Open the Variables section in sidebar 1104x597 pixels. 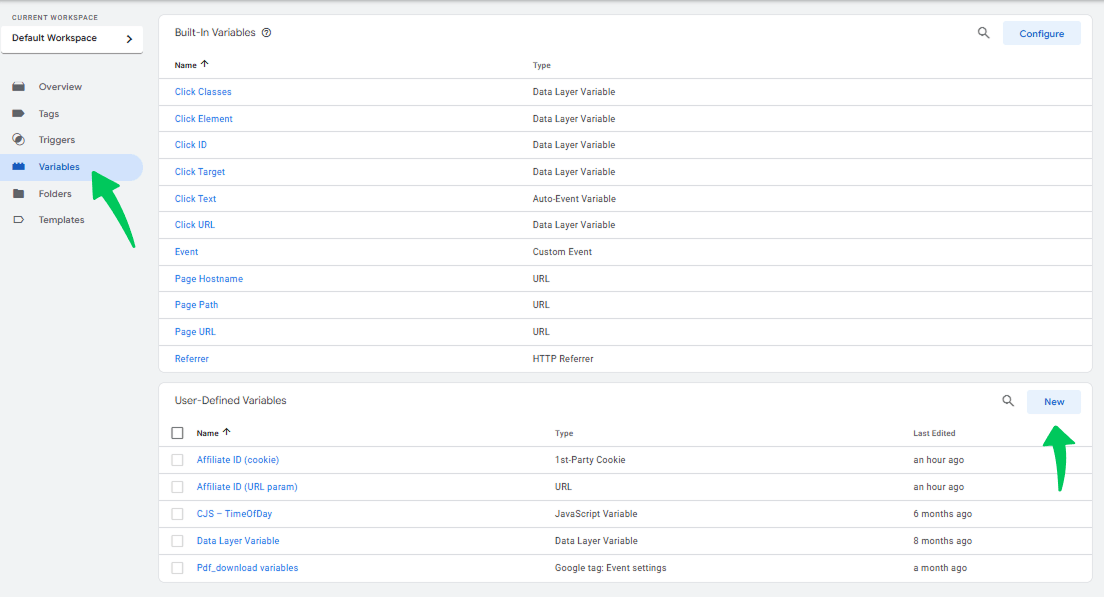(59, 167)
